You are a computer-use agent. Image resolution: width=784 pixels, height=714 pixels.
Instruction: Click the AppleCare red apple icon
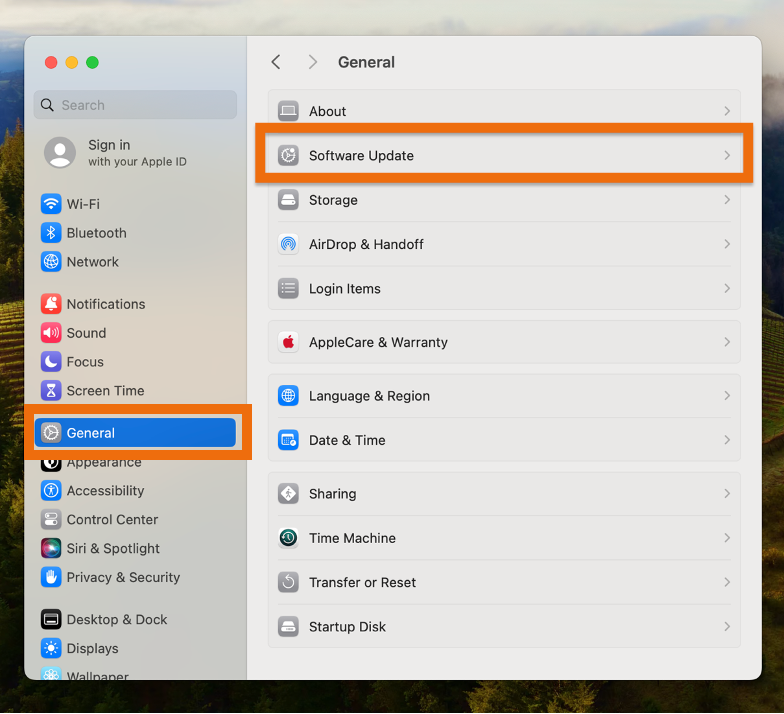(288, 342)
